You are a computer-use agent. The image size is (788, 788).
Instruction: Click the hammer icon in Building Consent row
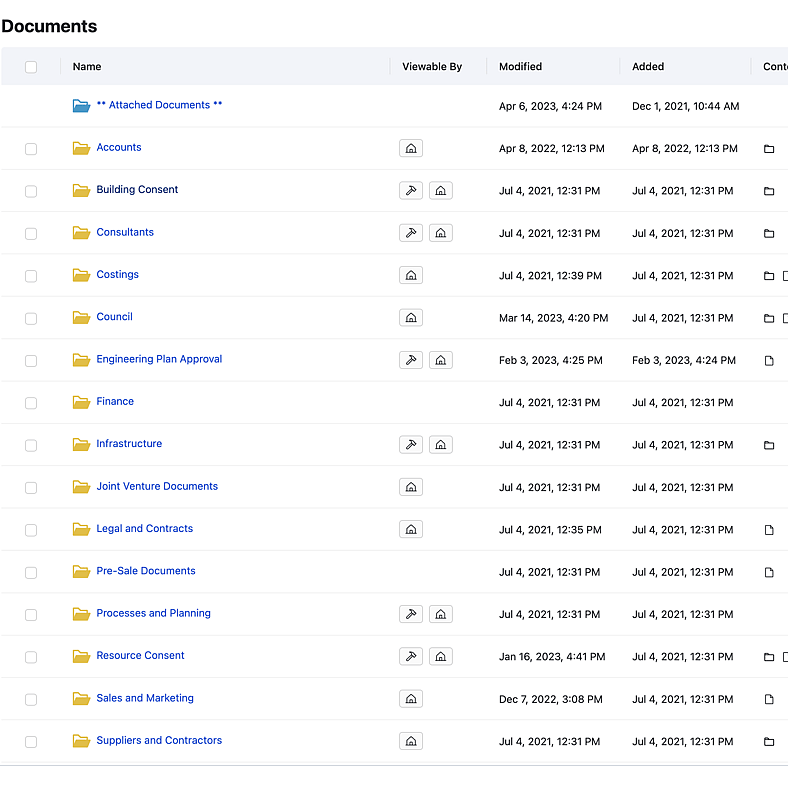tap(410, 191)
